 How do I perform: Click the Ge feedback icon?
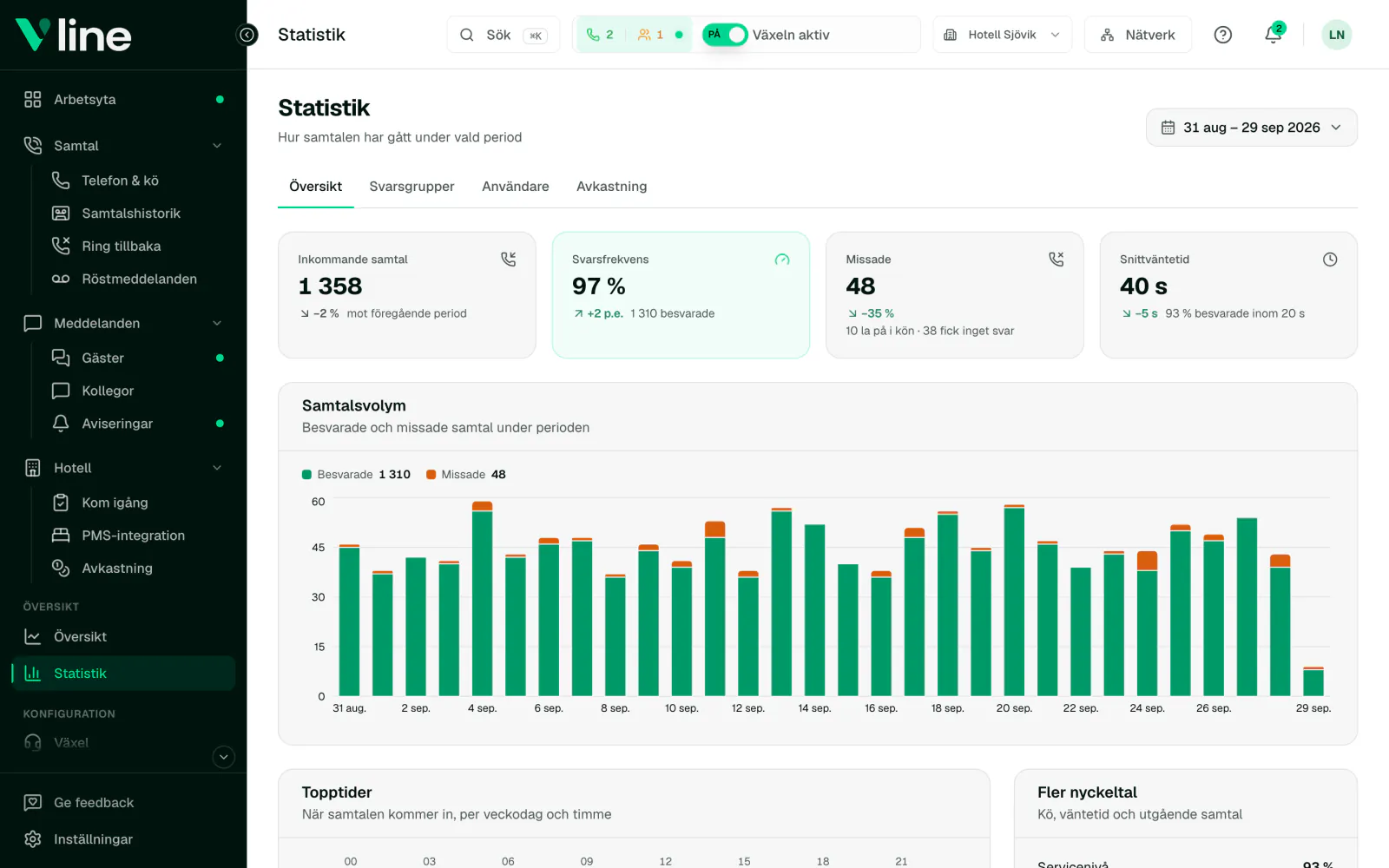click(33, 802)
